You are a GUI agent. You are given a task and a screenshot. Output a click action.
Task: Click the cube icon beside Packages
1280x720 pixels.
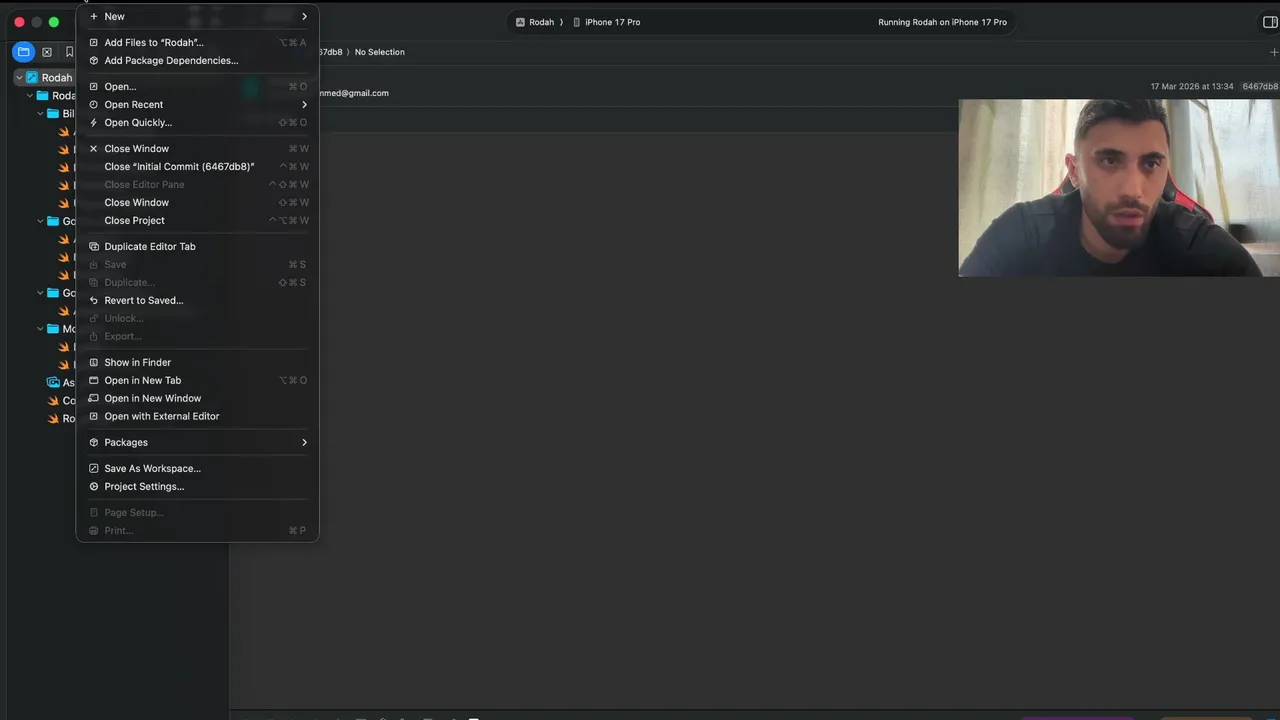pos(94,442)
